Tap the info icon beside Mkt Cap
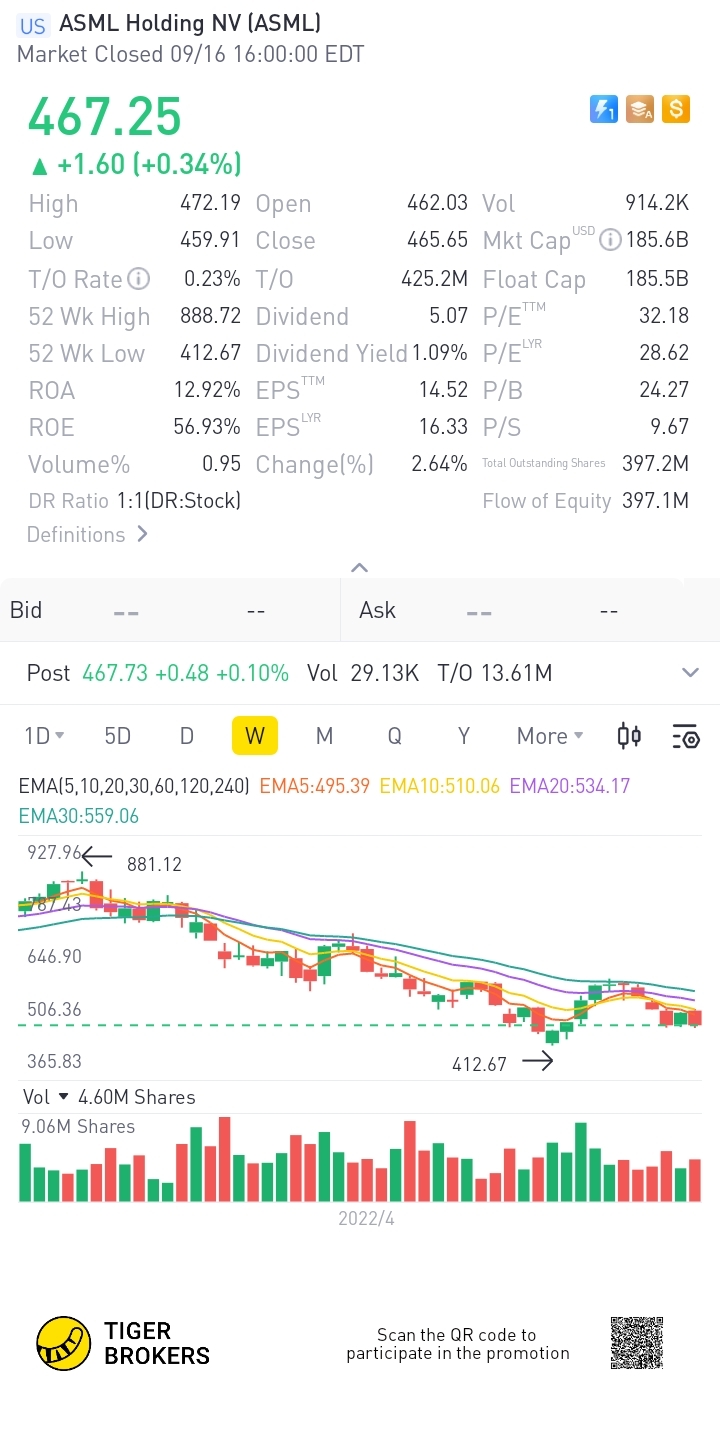The image size is (720, 1454). [x=610, y=240]
